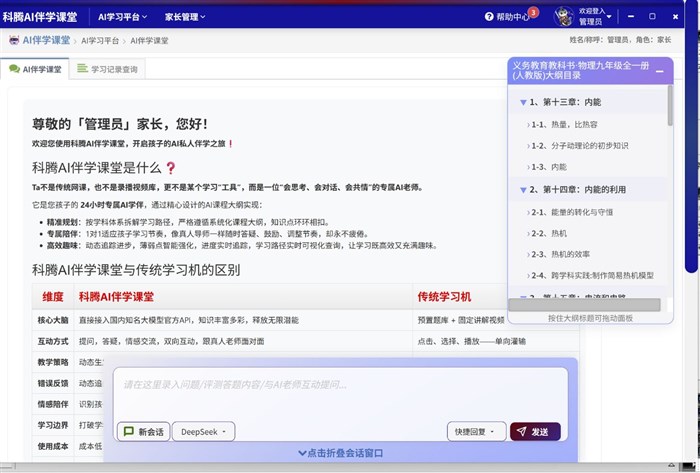This screenshot has height=473, width=700.
Task: Open section 1-1 热量，比热容
Action: (564, 124)
